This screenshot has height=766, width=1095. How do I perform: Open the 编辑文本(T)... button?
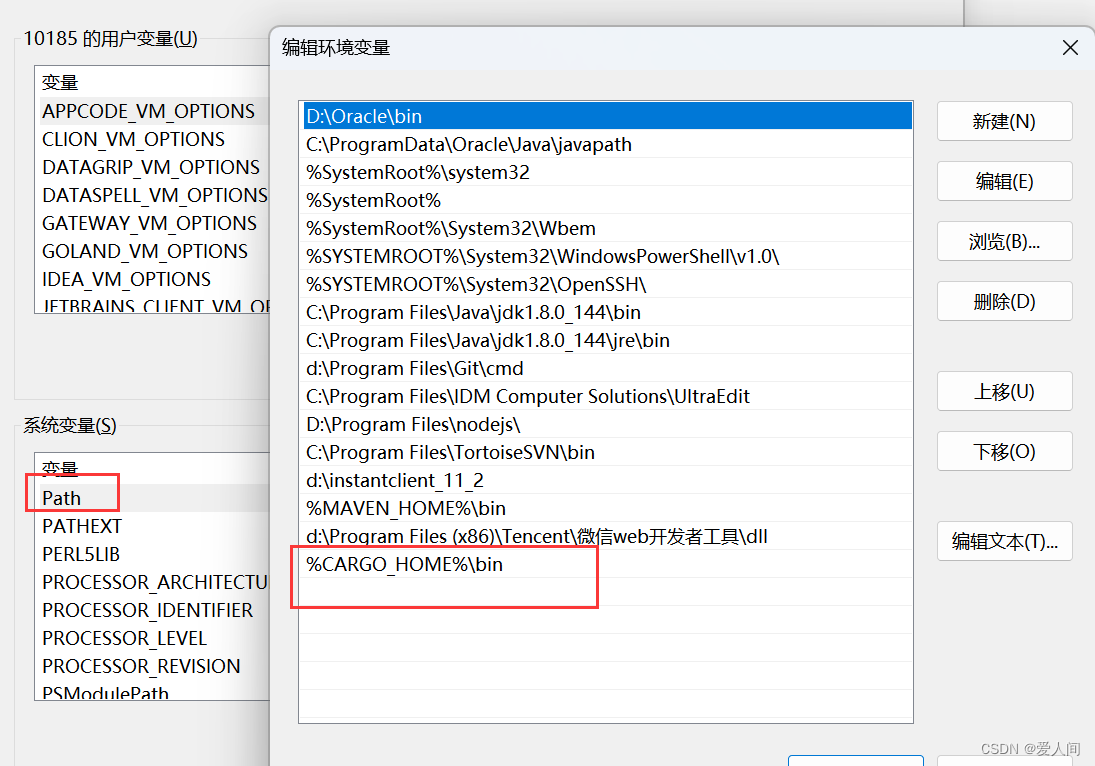(1004, 542)
